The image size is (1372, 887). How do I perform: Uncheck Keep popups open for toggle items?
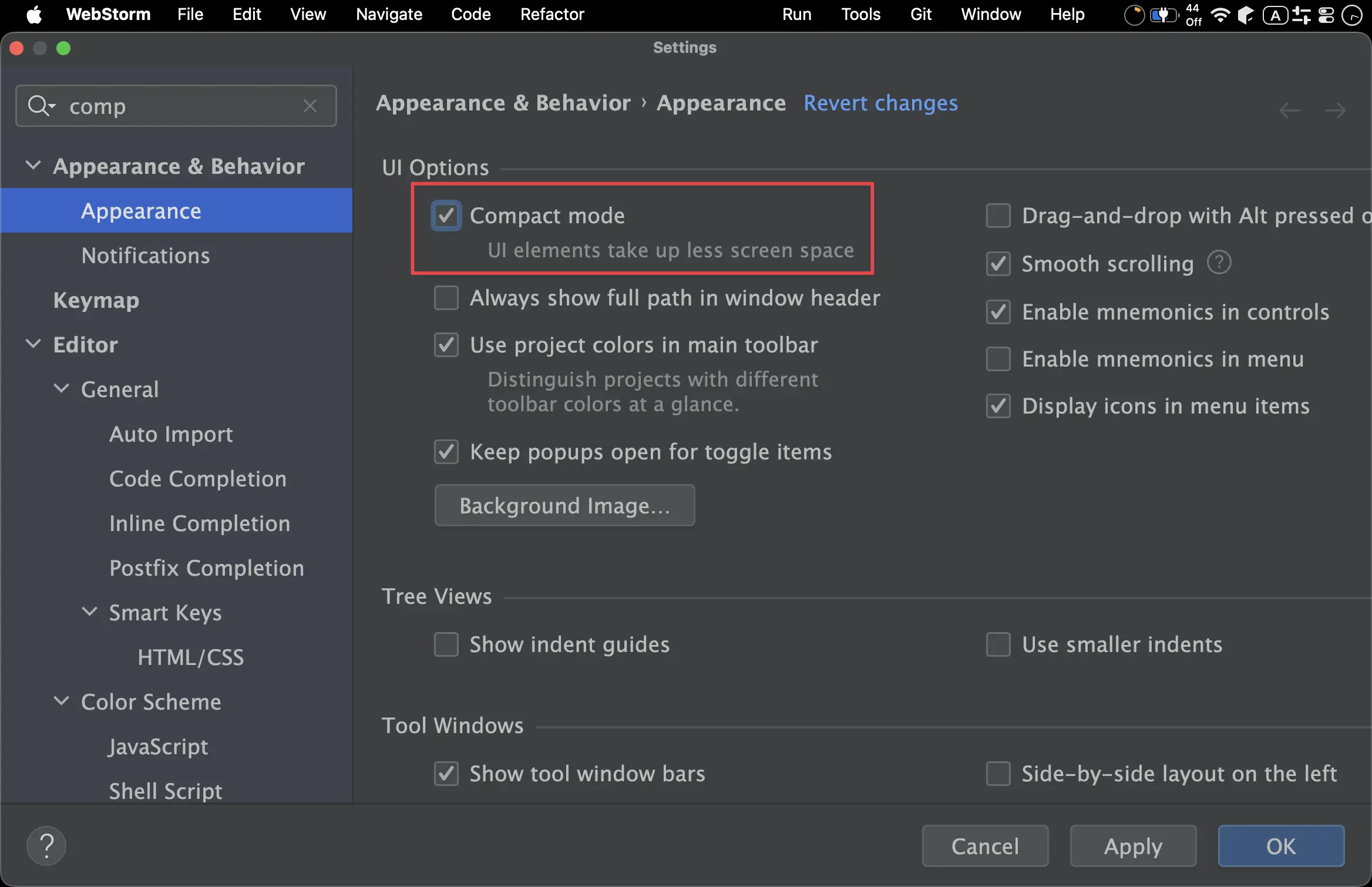[x=446, y=452]
